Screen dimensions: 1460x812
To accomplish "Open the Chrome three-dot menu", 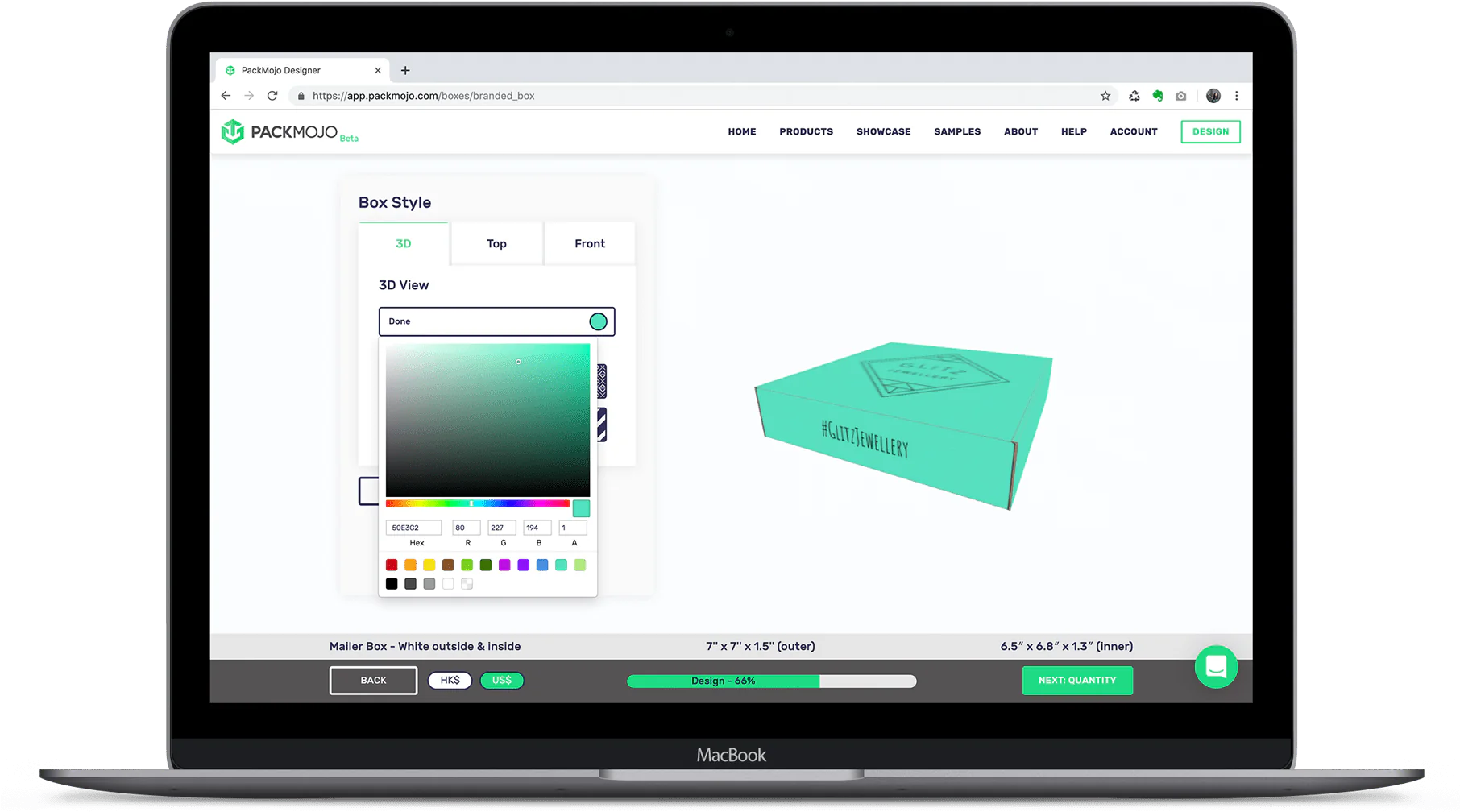I will 1237,96.
